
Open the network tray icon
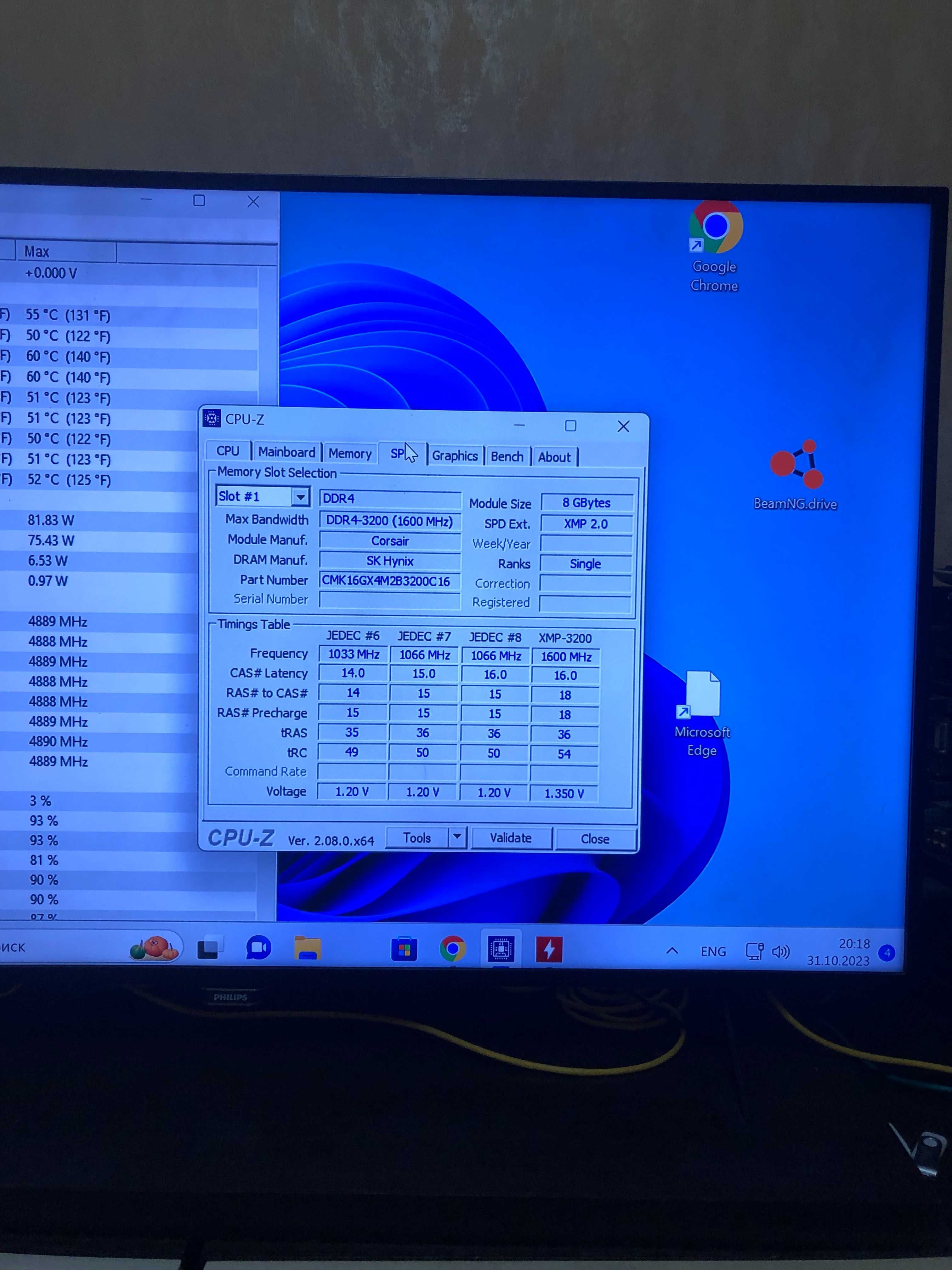tap(754, 952)
